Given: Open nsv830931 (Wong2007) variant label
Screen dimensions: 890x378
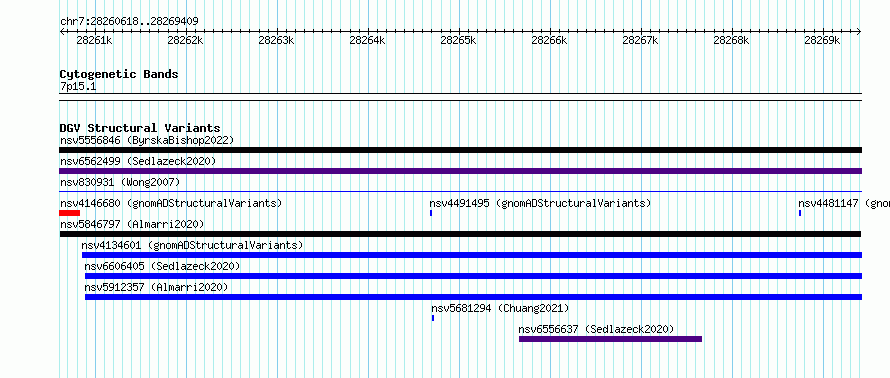Looking at the screenshot, I should (x=120, y=182).
